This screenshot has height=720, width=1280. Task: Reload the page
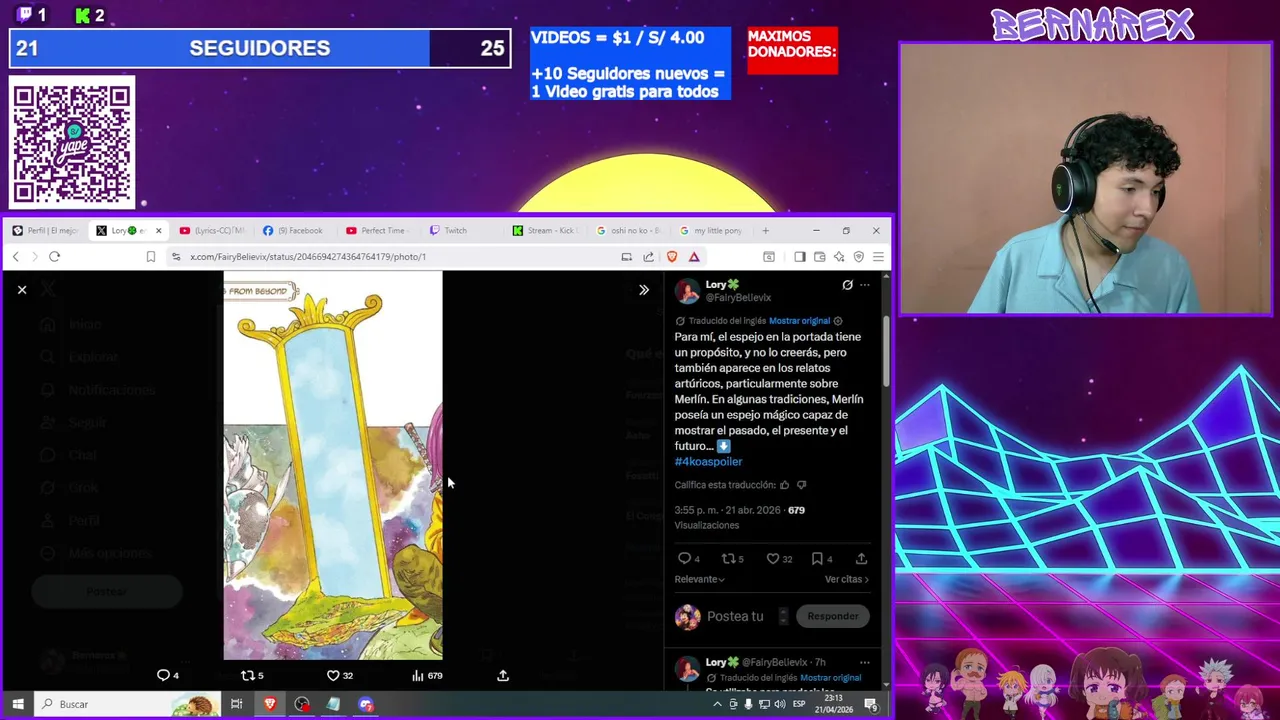pos(55,257)
